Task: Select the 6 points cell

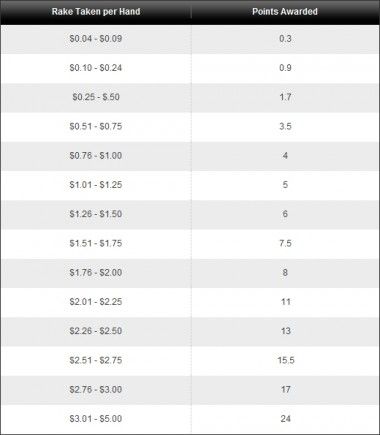Action: (285, 214)
